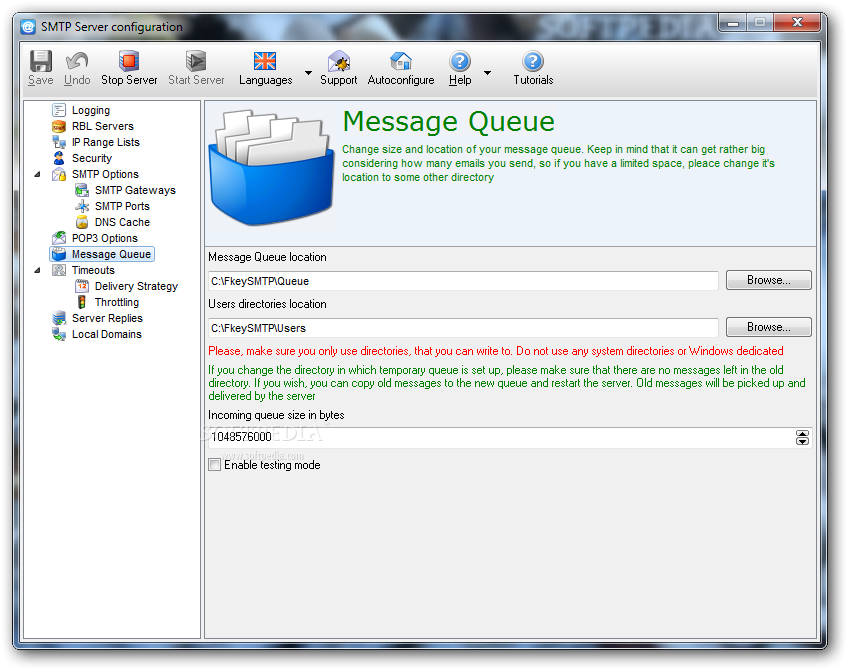Click the SMTP Options envelope lock icon
Screen dimensions: 848x670
point(59,175)
